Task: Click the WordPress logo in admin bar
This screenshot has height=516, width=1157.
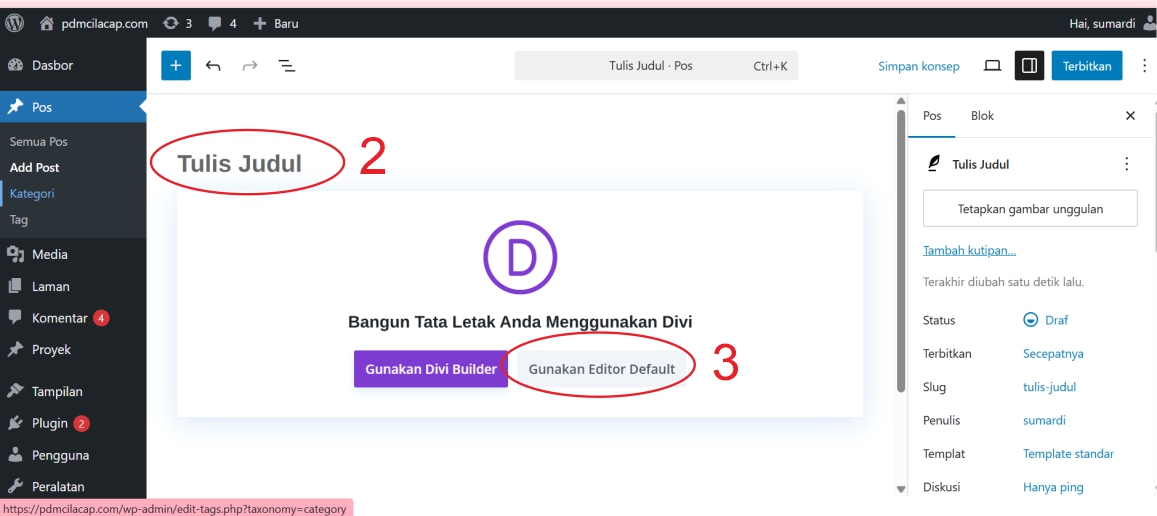Action: (x=15, y=23)
